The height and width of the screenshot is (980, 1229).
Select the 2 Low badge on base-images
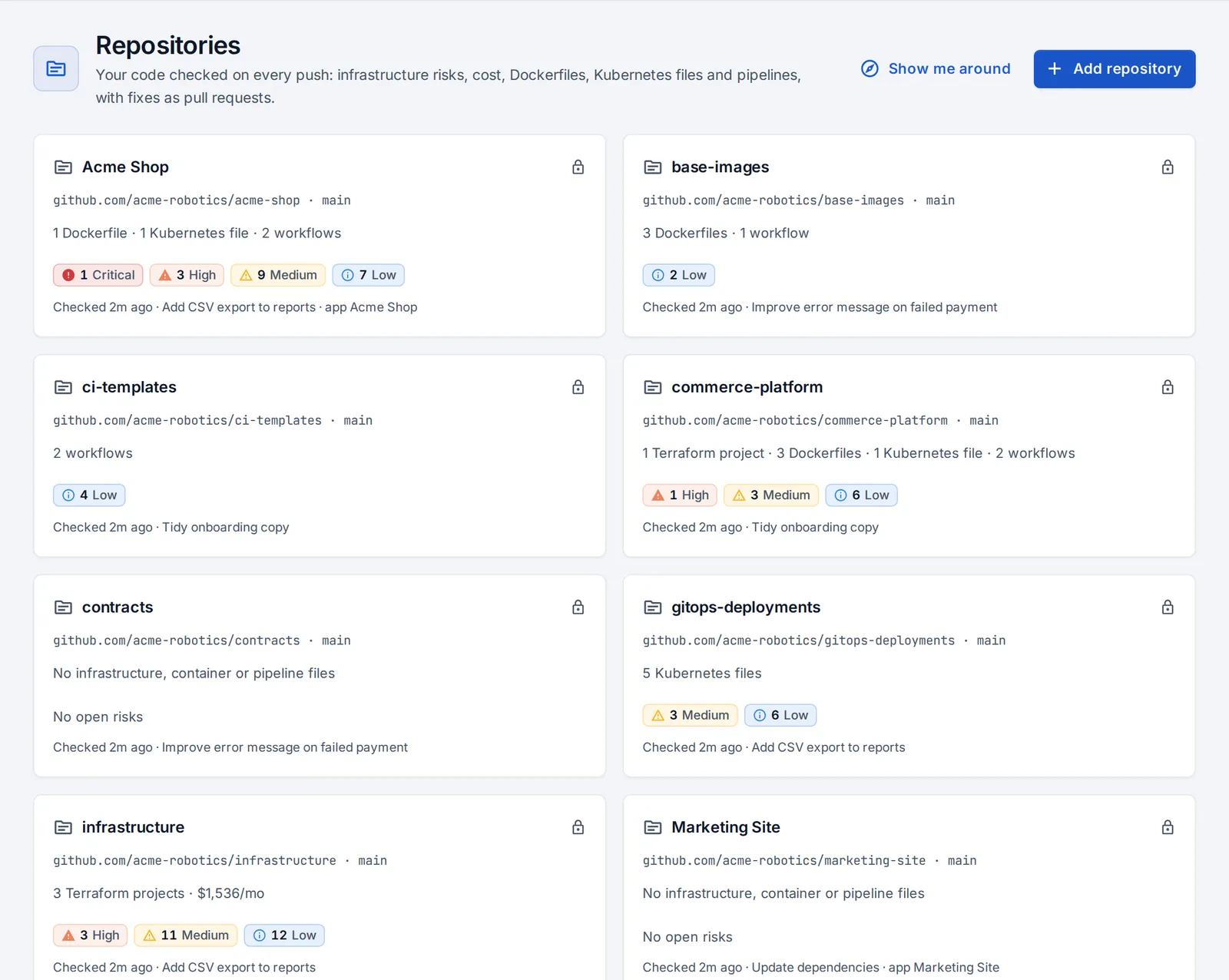(x=679, y=275)
